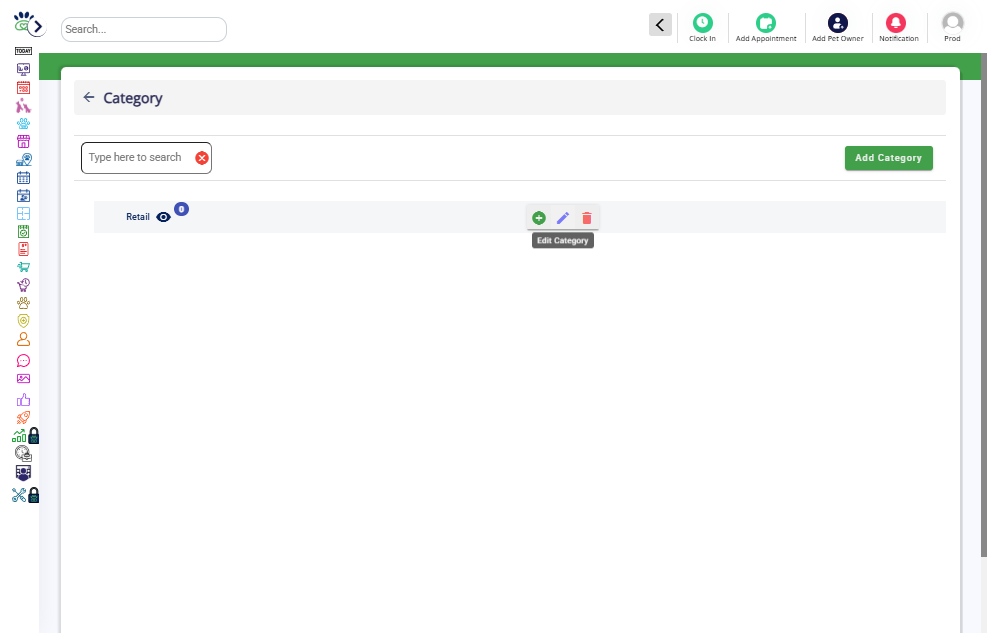This screenshot has height=633, width=987.
Task: Open the orange rocket sidebar icon
Action: tap(23, 418)
